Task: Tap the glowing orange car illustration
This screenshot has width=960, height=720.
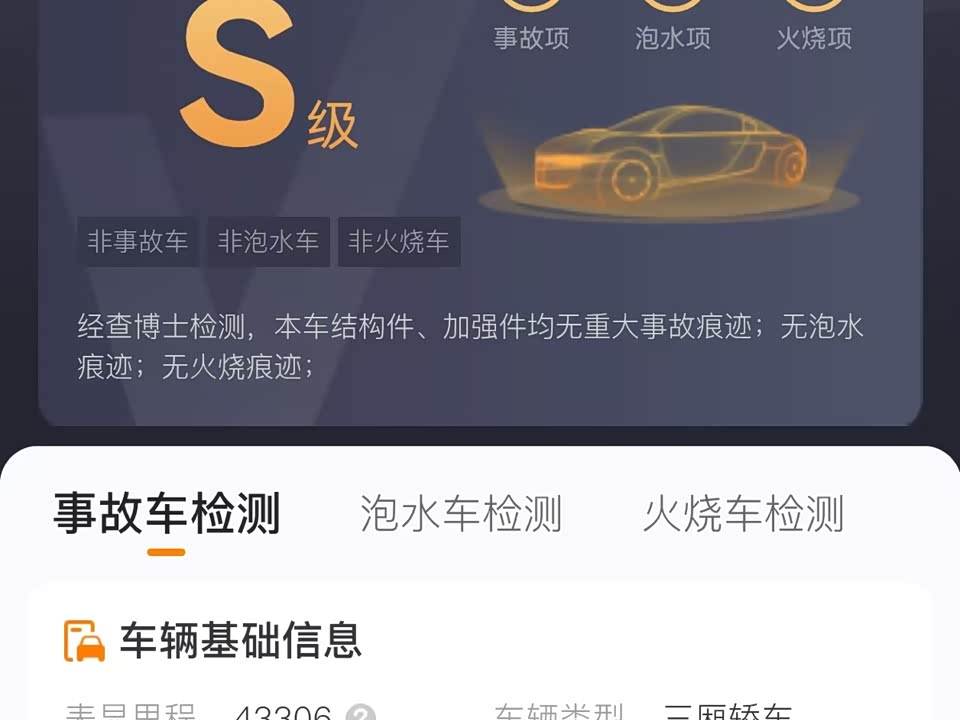Action: [669, 162]
